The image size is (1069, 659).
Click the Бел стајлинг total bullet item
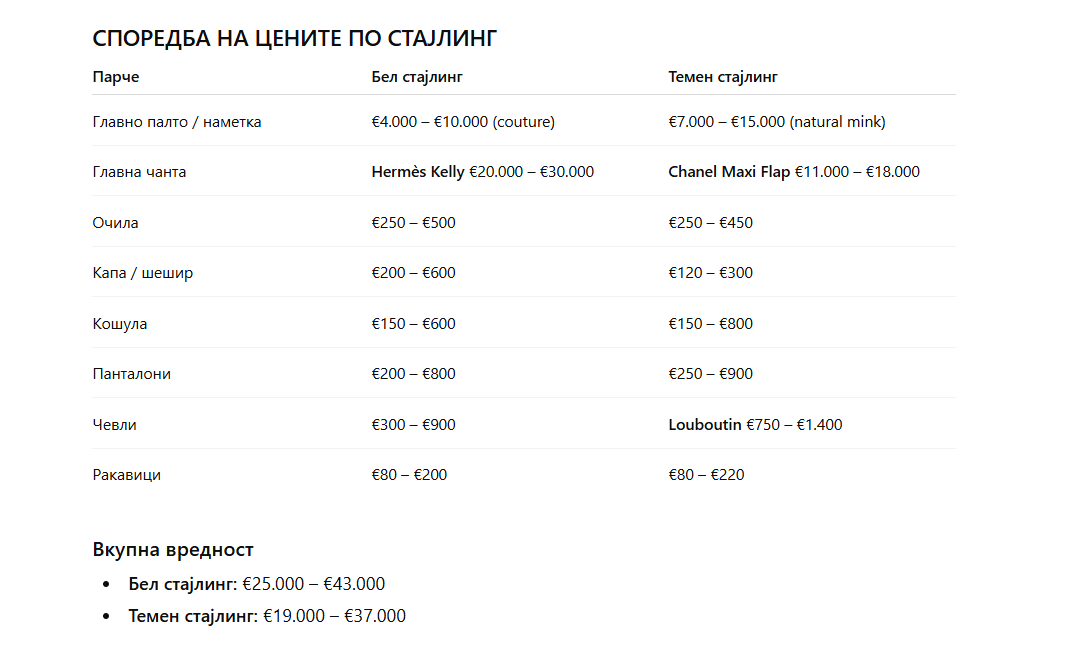(x=257, y=584)
